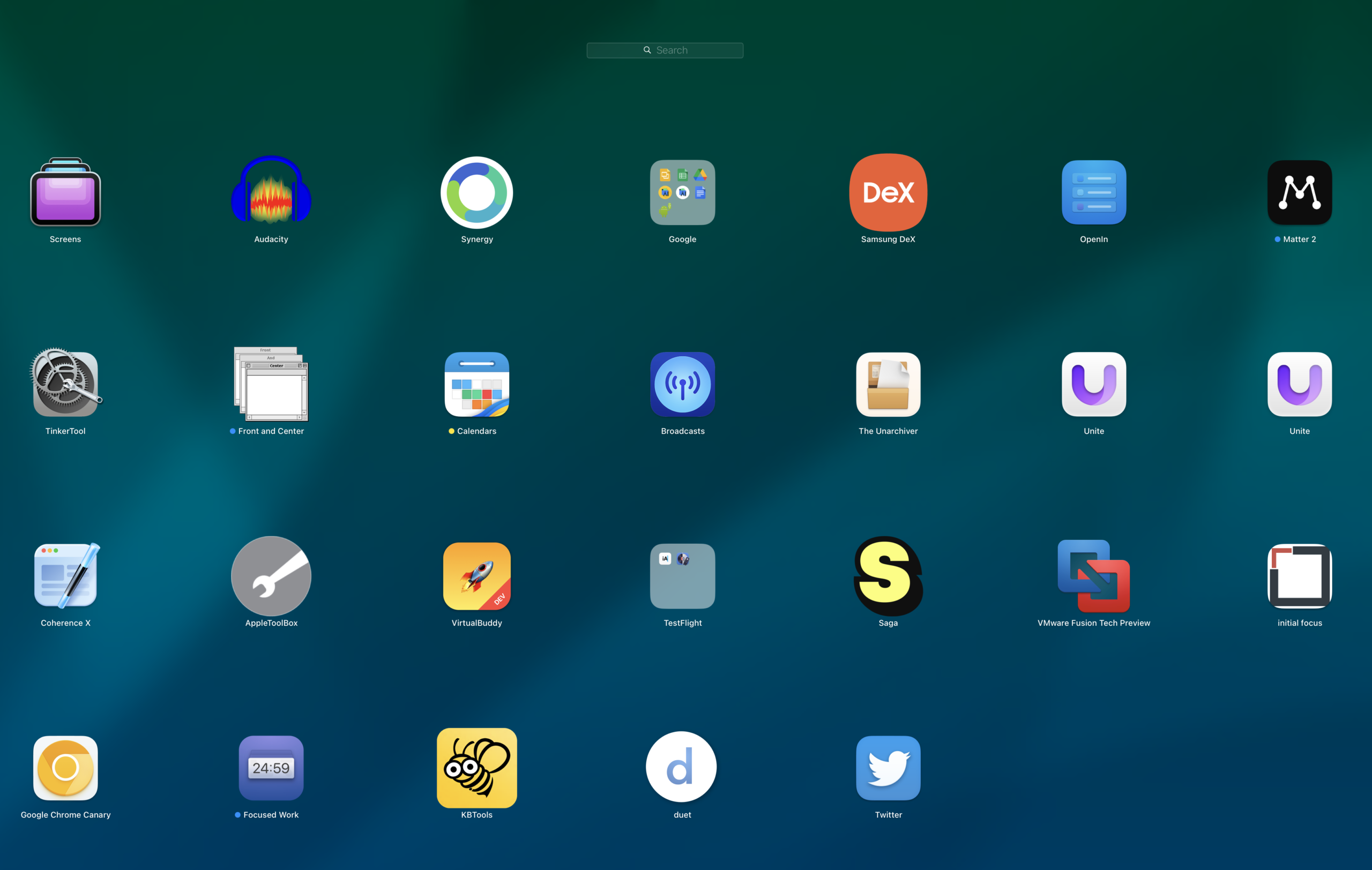
Task: Open the TestFlight folder
Action: coord(683,576)
